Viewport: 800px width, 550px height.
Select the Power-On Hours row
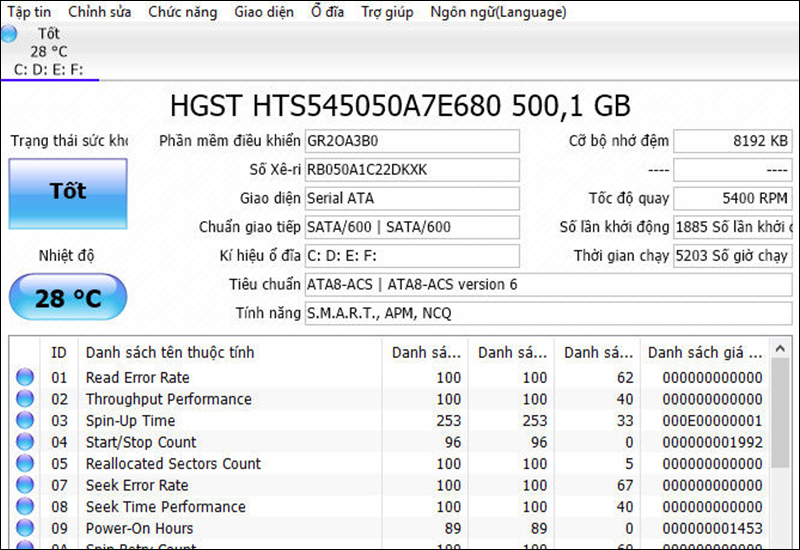click(x=390, y=528)
